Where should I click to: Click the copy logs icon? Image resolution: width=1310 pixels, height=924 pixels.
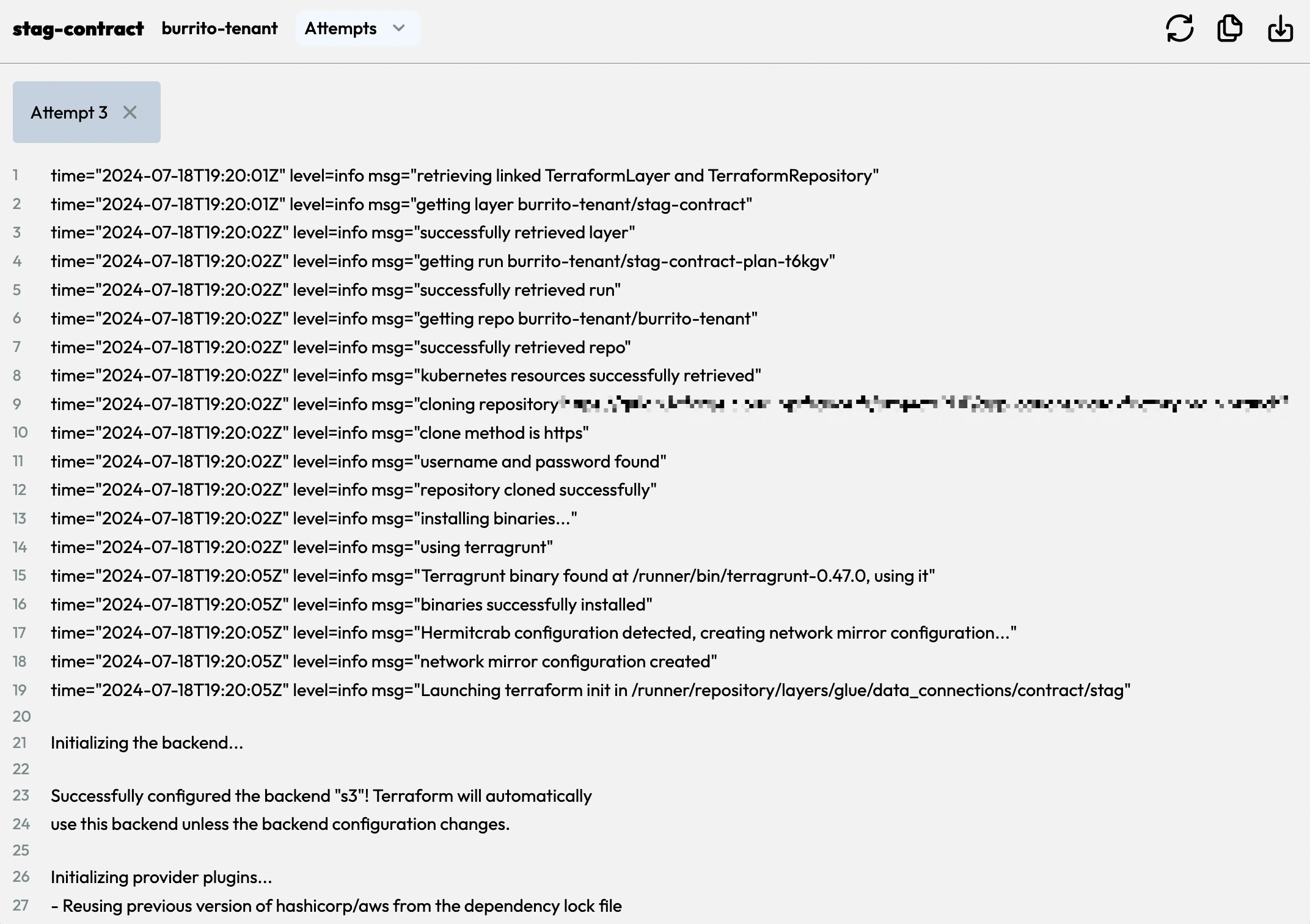click(x=1229, y=28)
